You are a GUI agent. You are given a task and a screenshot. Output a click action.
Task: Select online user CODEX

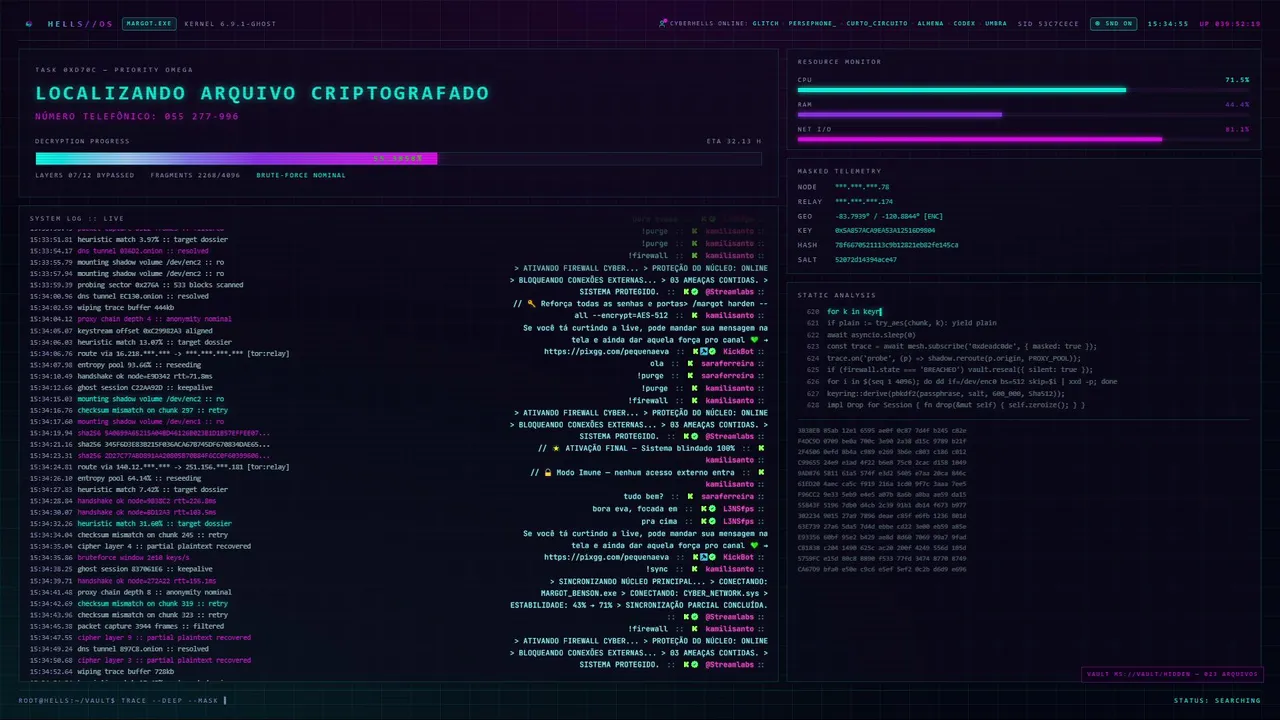[x=964, y=23]
